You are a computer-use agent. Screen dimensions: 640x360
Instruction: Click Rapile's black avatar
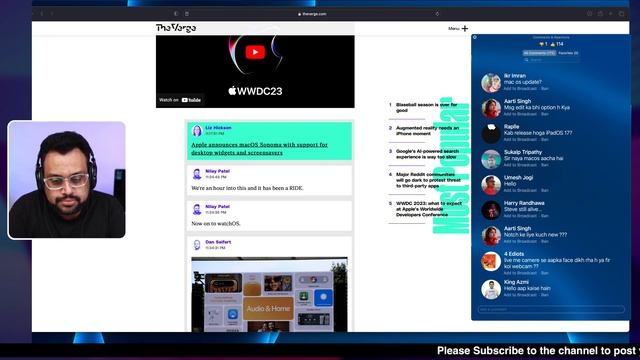pos(491,133)
